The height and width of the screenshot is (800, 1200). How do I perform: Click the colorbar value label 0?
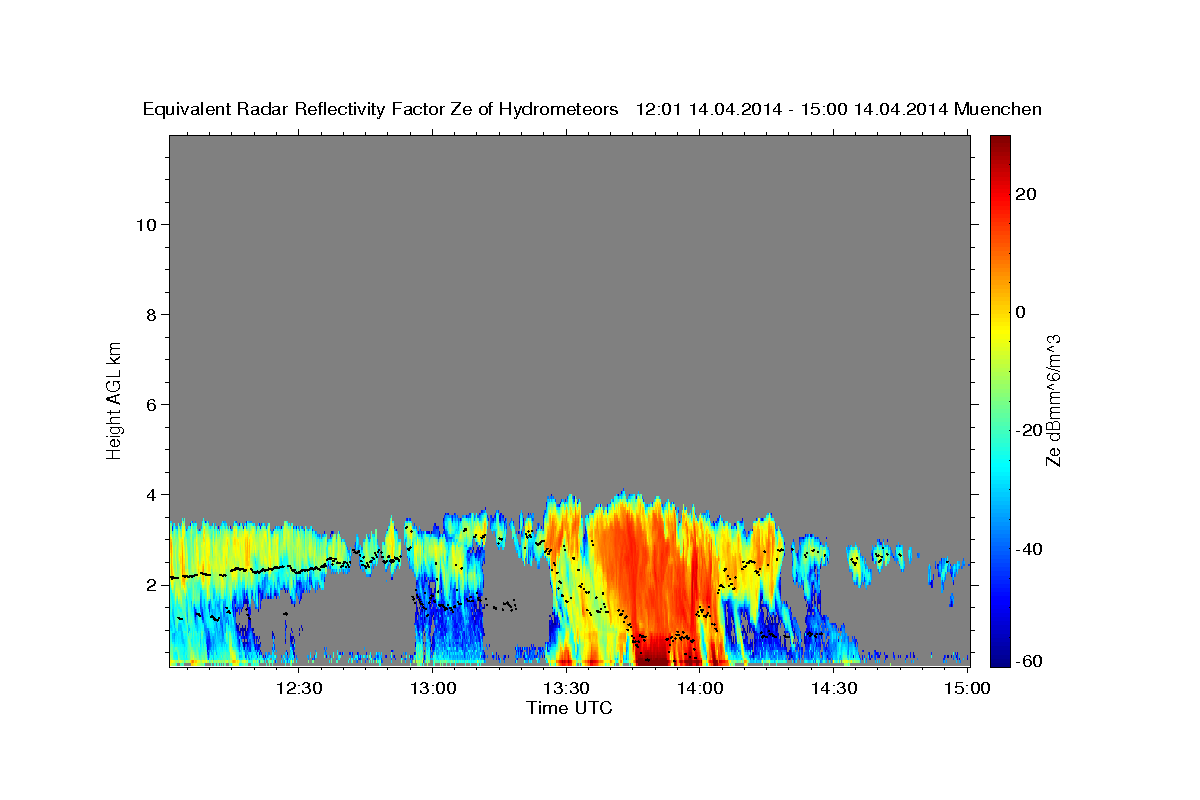tap(1020, 312)
